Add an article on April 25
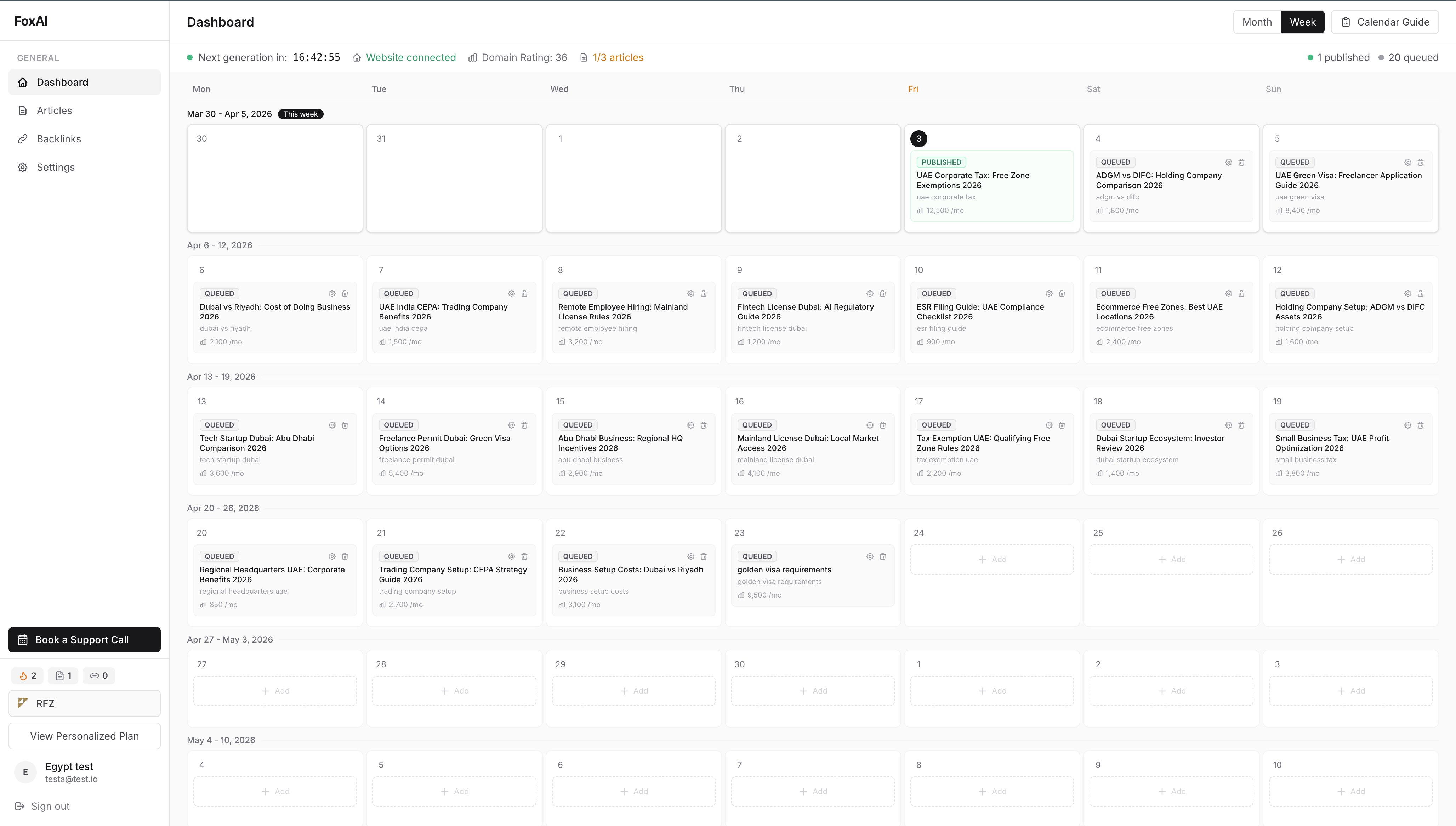The height and width of the screenshot is (826, 1456). tap(1171, 559)
